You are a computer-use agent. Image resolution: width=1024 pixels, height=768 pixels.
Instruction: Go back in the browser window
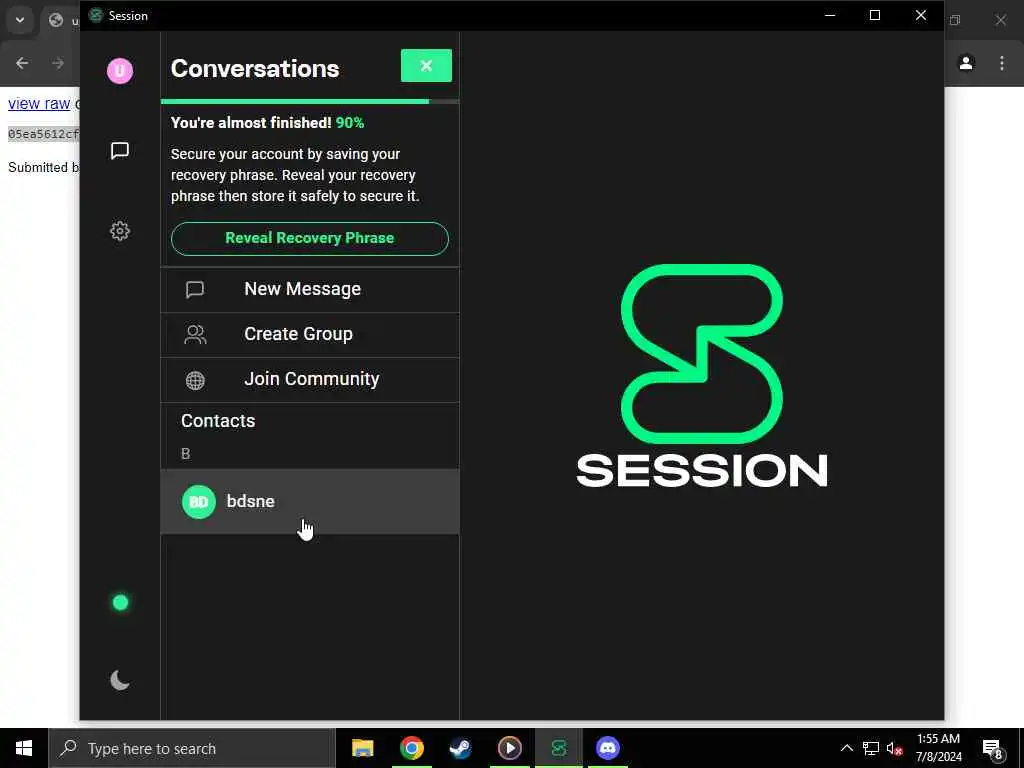click(22, 63)
